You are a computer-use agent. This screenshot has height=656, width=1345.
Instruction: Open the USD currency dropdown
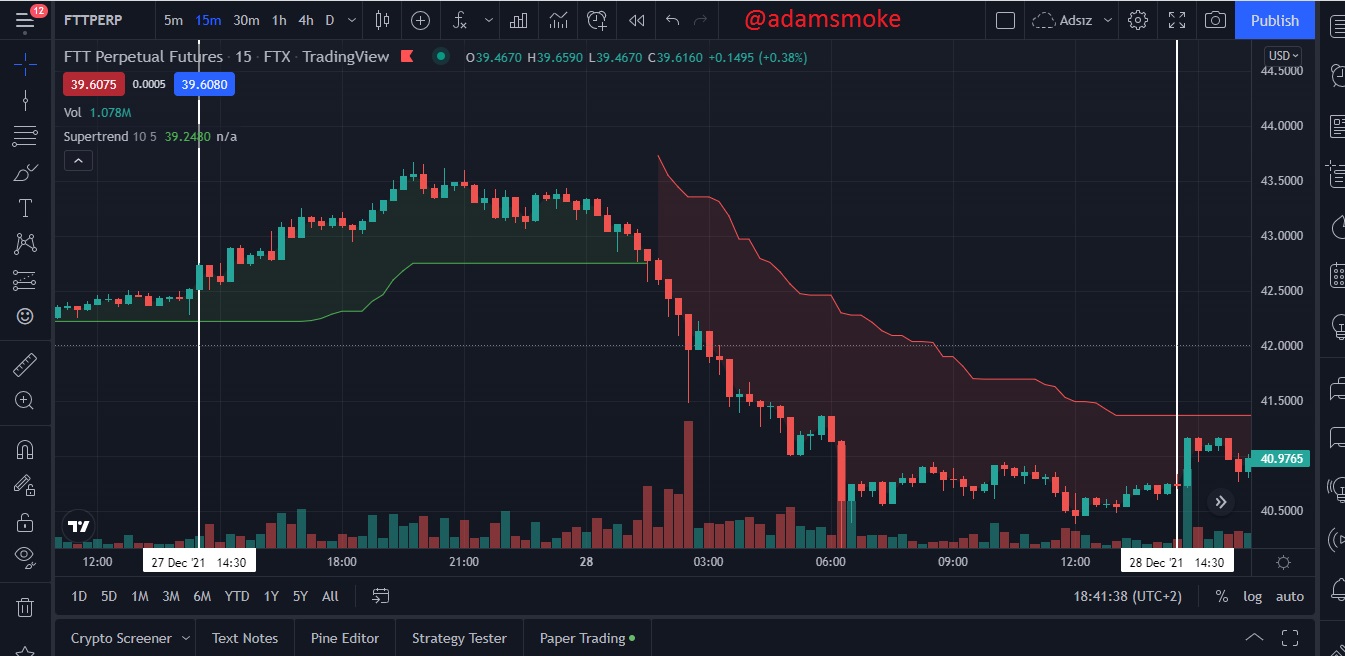[1283, 56]
